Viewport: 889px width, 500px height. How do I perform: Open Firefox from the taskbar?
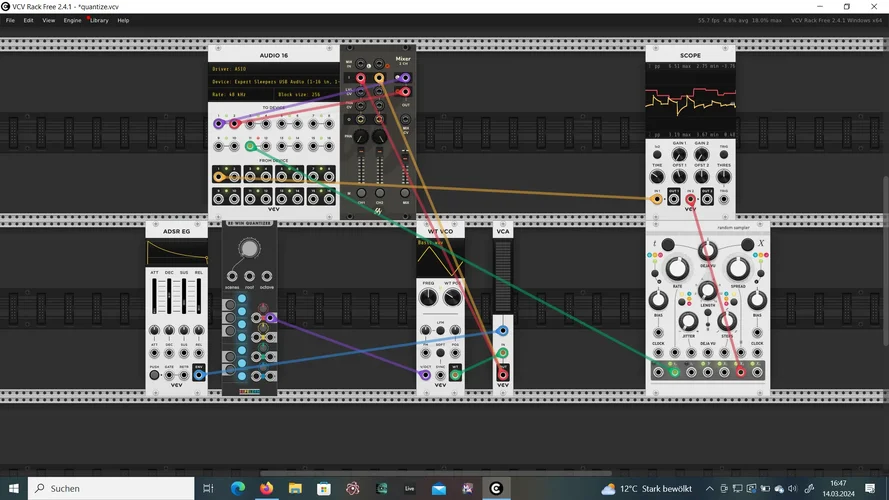point(266,488)
